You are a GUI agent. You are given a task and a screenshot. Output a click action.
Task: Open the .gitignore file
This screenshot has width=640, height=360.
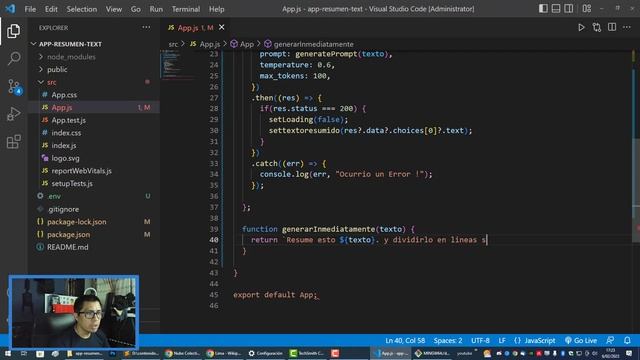pos(94,209)
